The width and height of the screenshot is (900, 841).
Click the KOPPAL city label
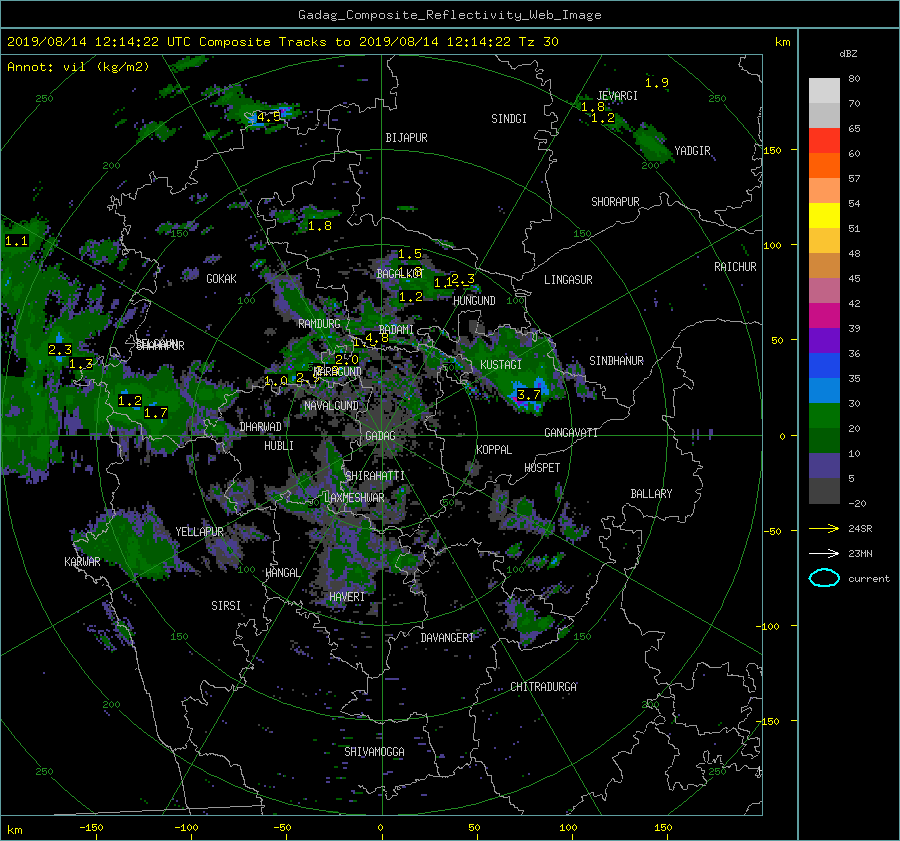click(494, 450)
